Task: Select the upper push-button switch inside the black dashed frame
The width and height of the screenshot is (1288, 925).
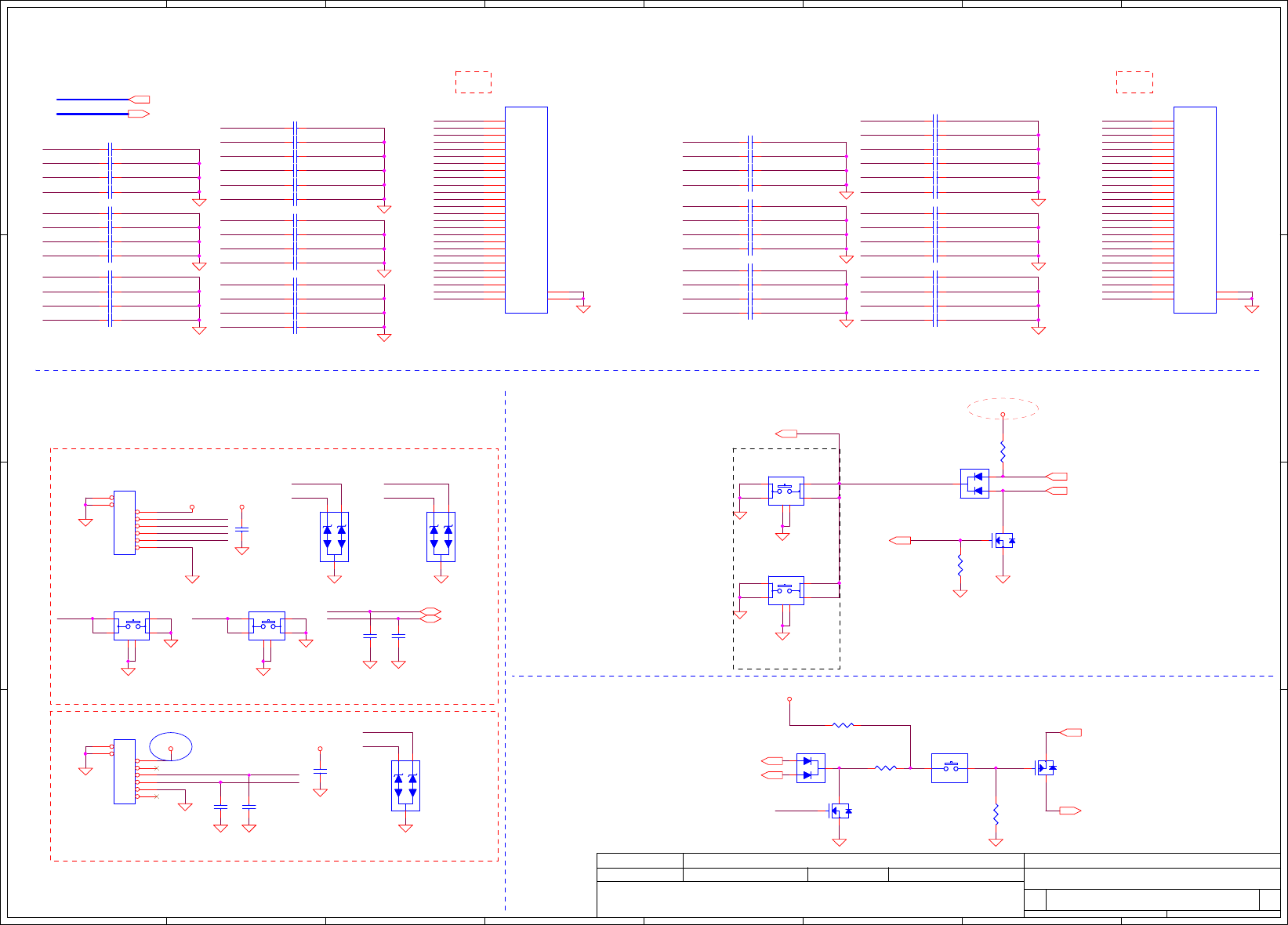Action: 786,491
